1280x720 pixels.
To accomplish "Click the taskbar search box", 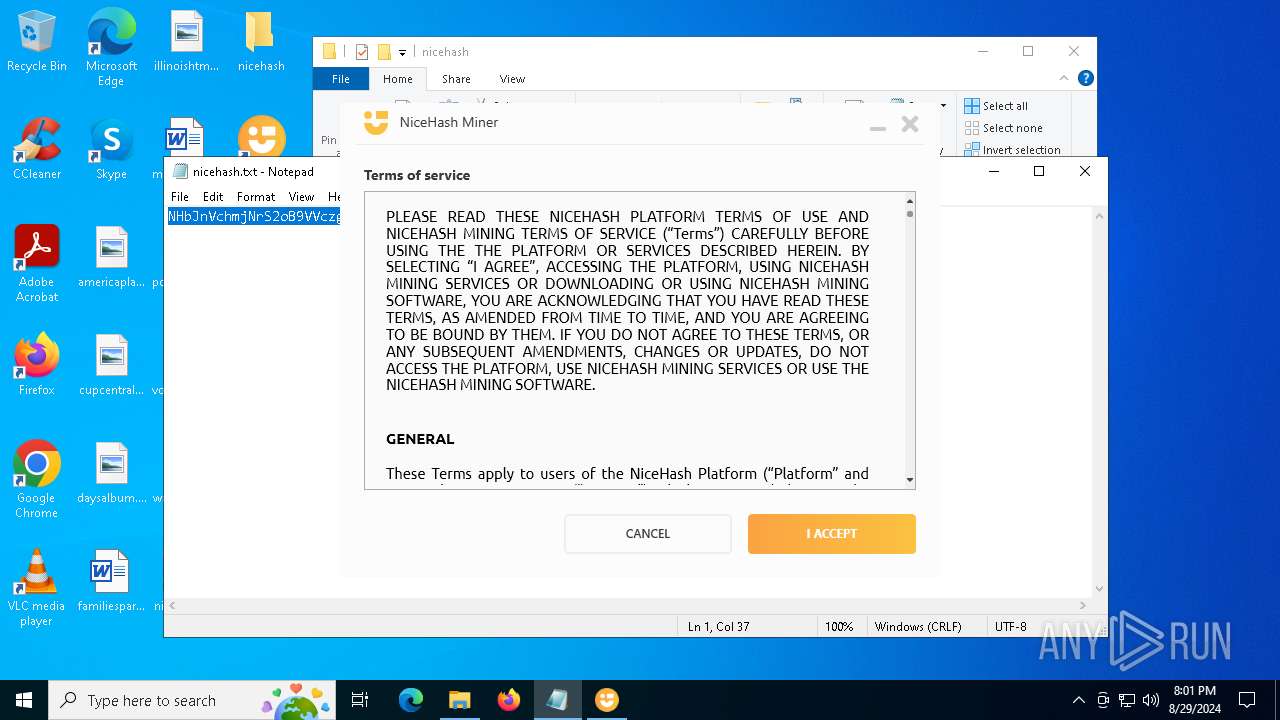I will point(193,700).
